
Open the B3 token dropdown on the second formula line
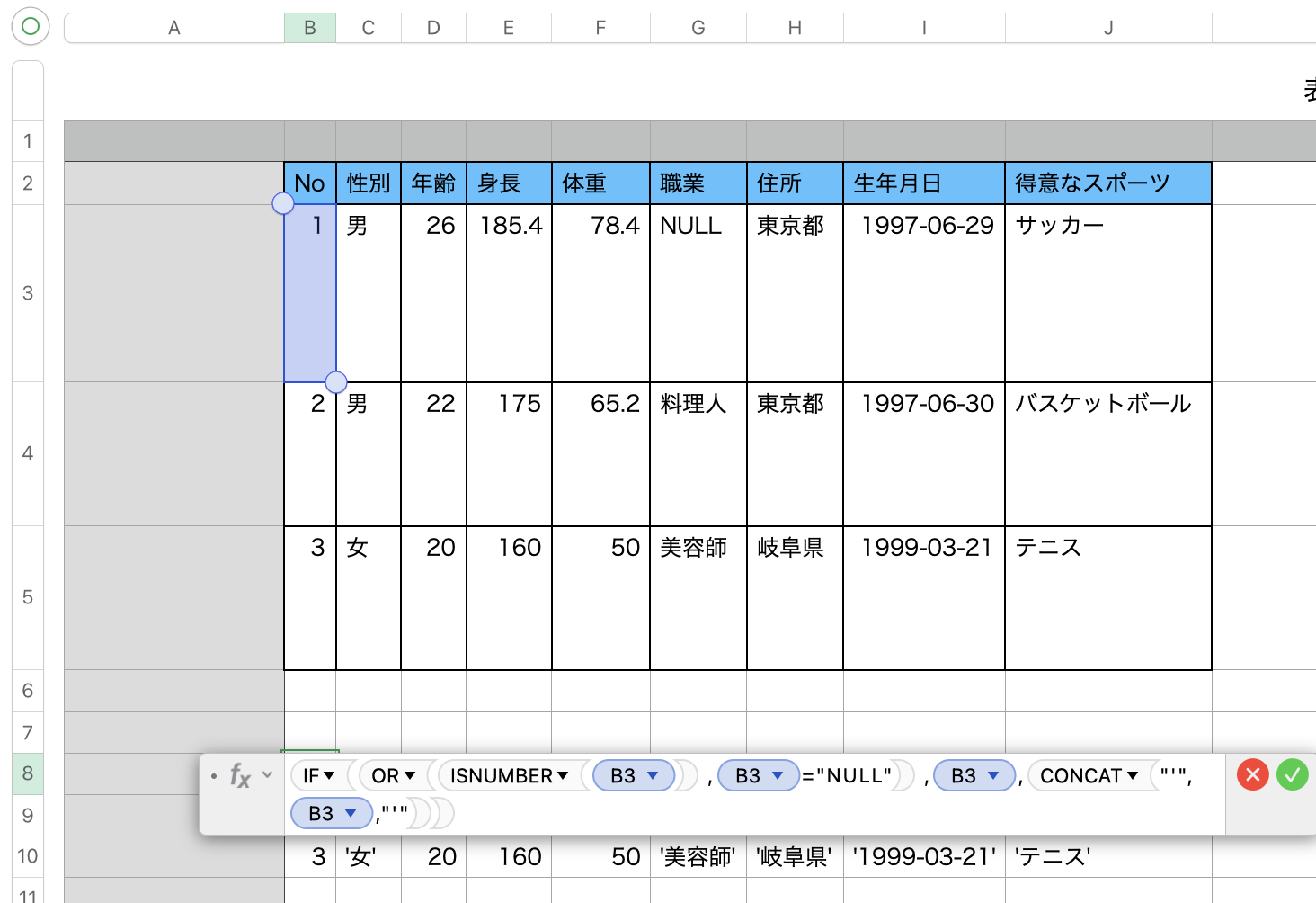(x=331, y=812)
